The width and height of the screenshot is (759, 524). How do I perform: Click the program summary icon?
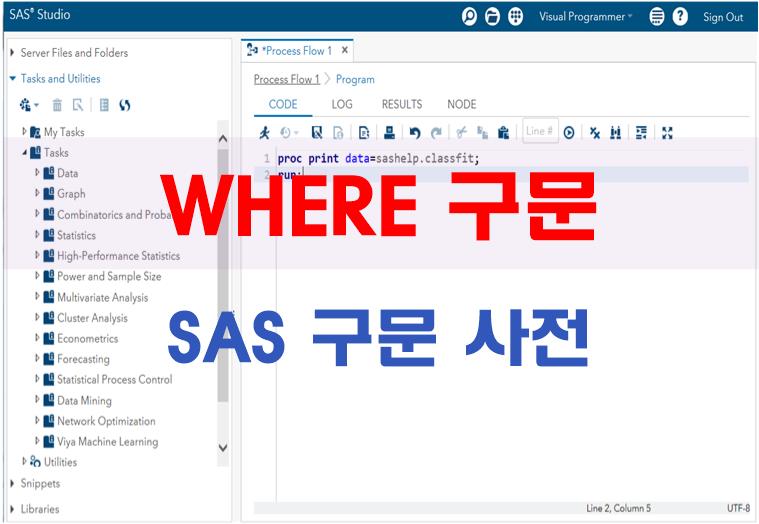pyautogui.click(x=364, y=132)
